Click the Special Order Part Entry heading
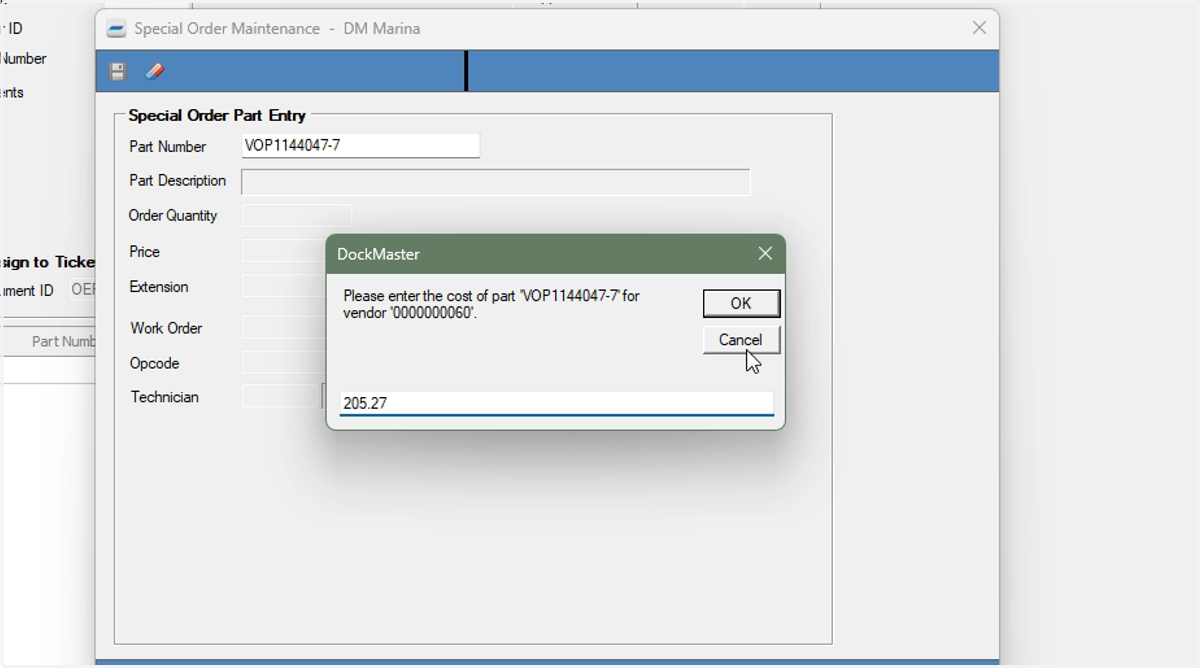 (217, 115)
